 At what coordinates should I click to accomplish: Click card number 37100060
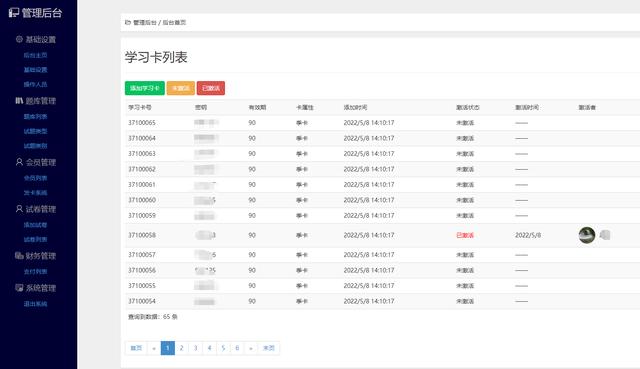(x=142, y=200)
